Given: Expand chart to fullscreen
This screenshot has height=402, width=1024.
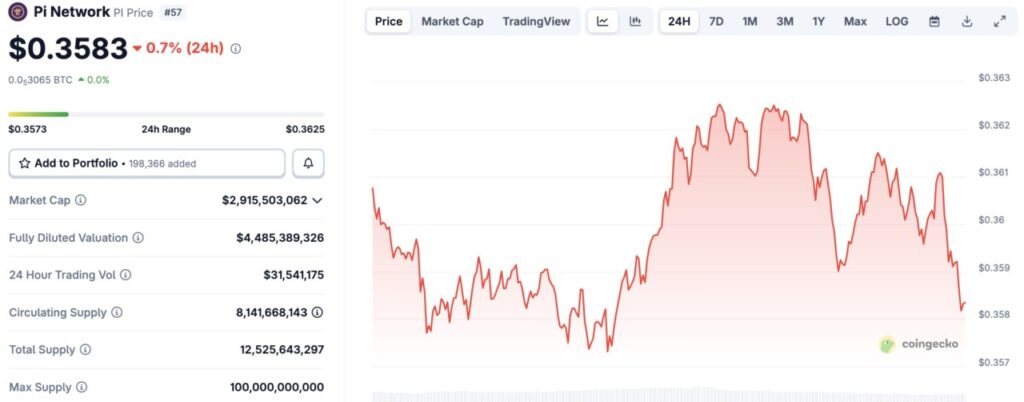Looking at the screenshot, I should point(999,21).
